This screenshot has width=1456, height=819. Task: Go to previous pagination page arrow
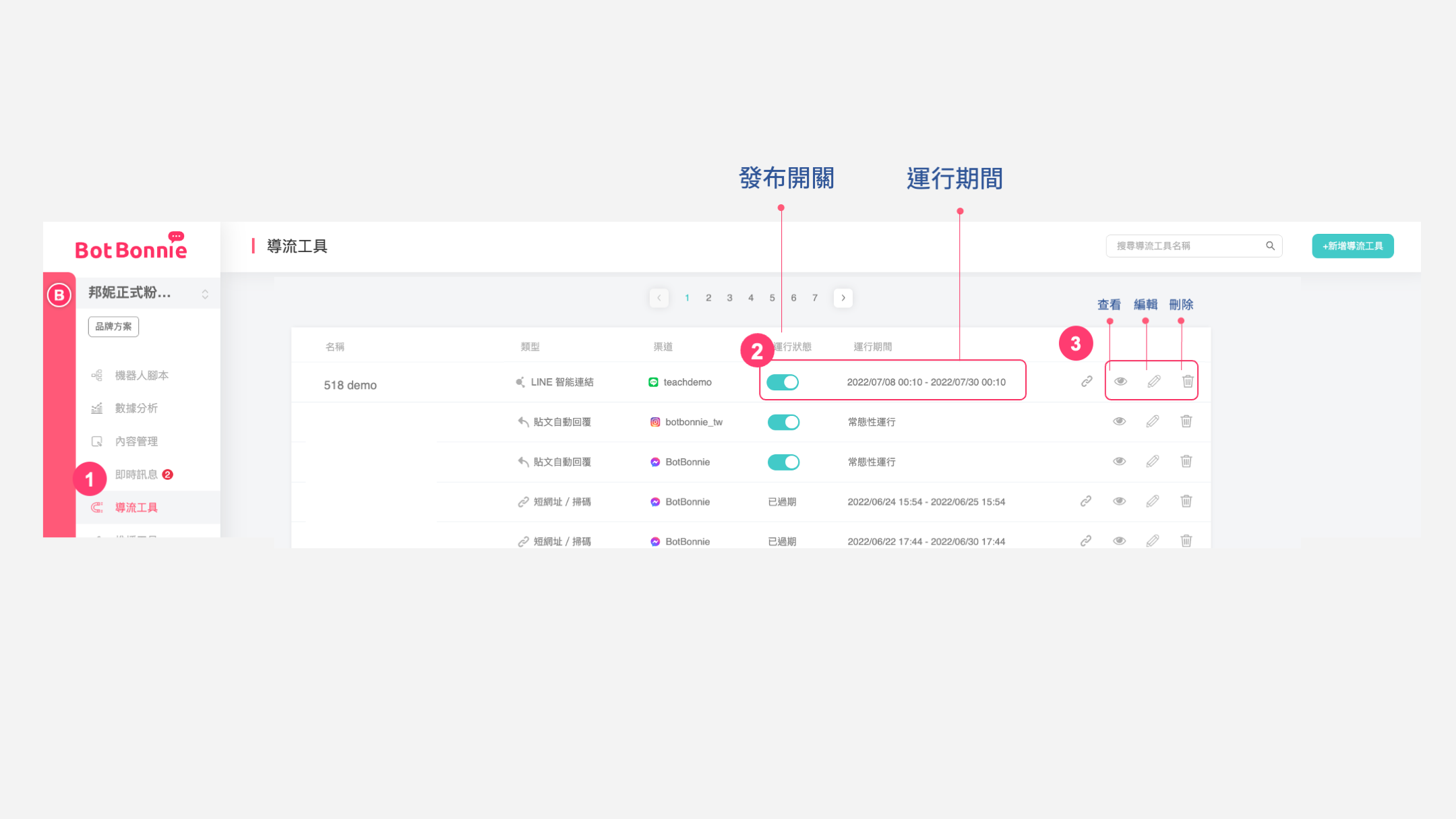click(659, 298)
